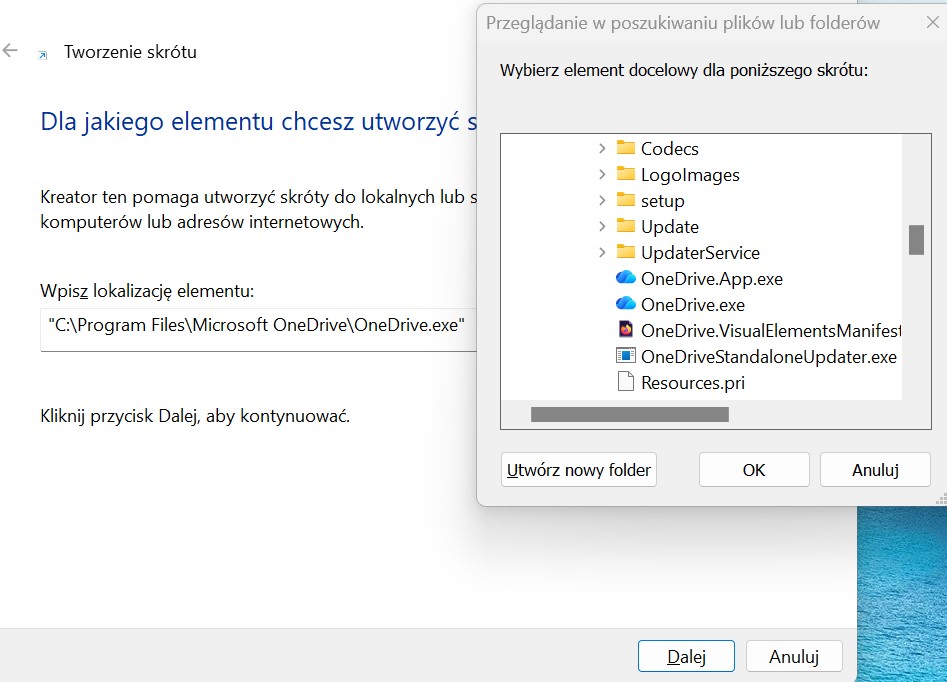The height and width of the screenshot is (682, 947).
Task: Select the Update folder name
Action: [x=670, y=227]
